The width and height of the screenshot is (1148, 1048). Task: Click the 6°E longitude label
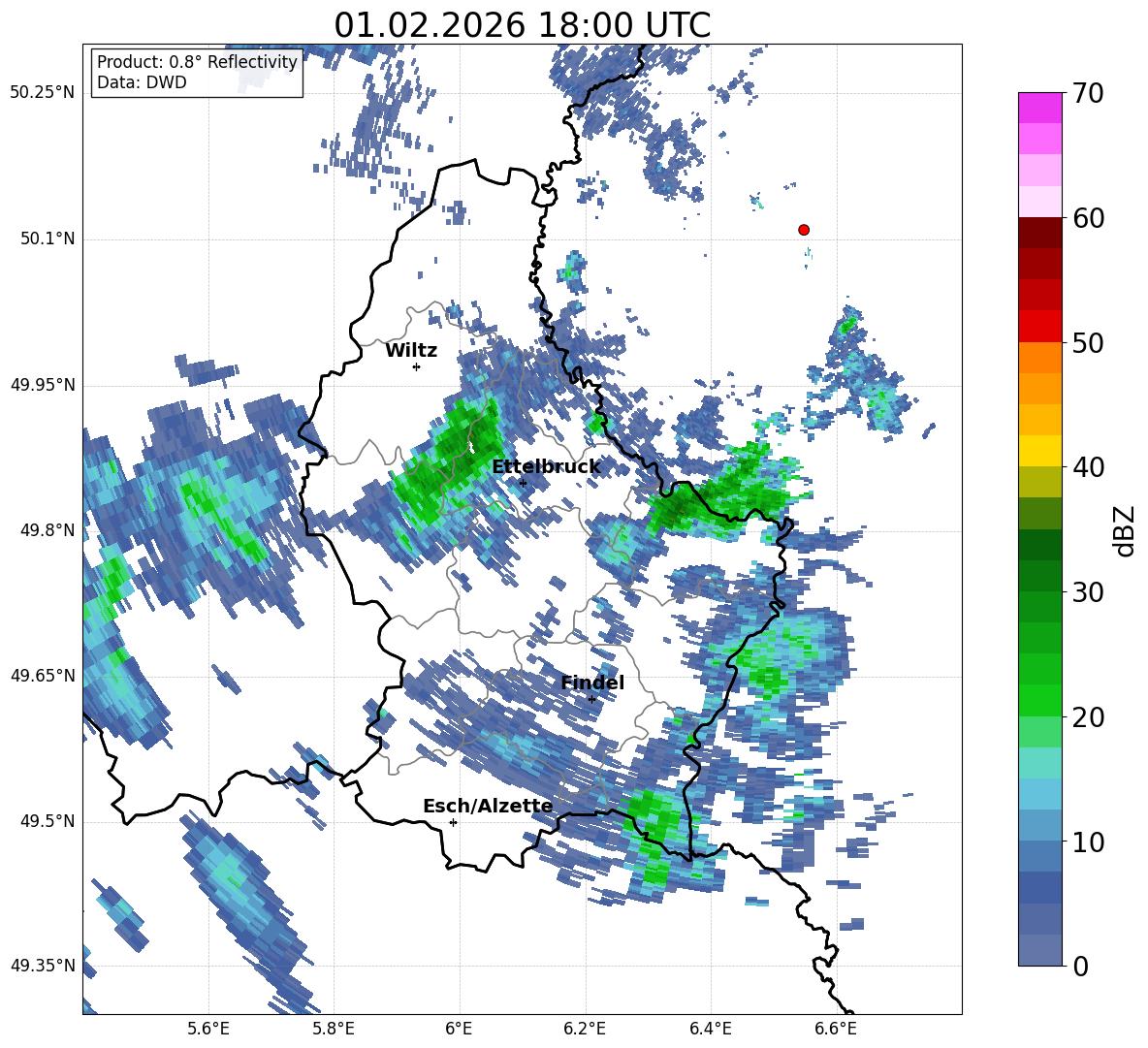click(x=459, y=1030)
